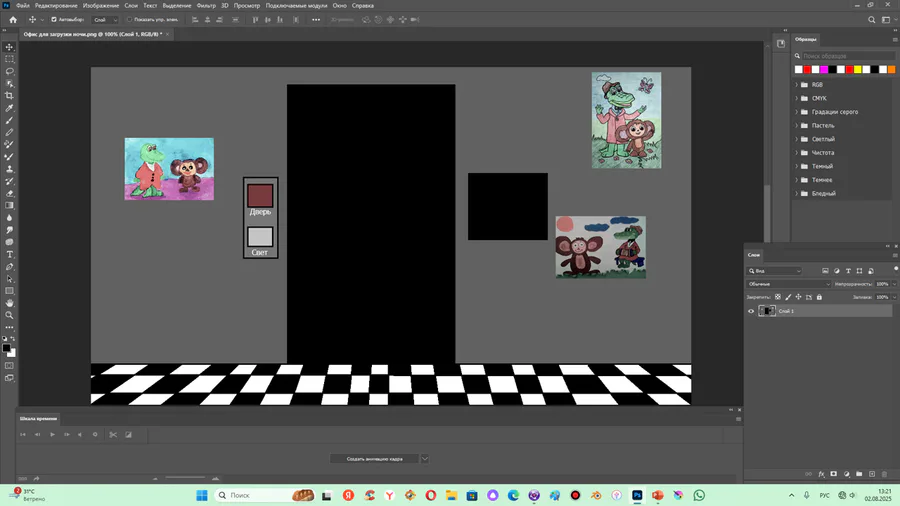Toggle lock position
Viewport: 900px width, 506px height.
pyautogui.click(x=798, y=297)
